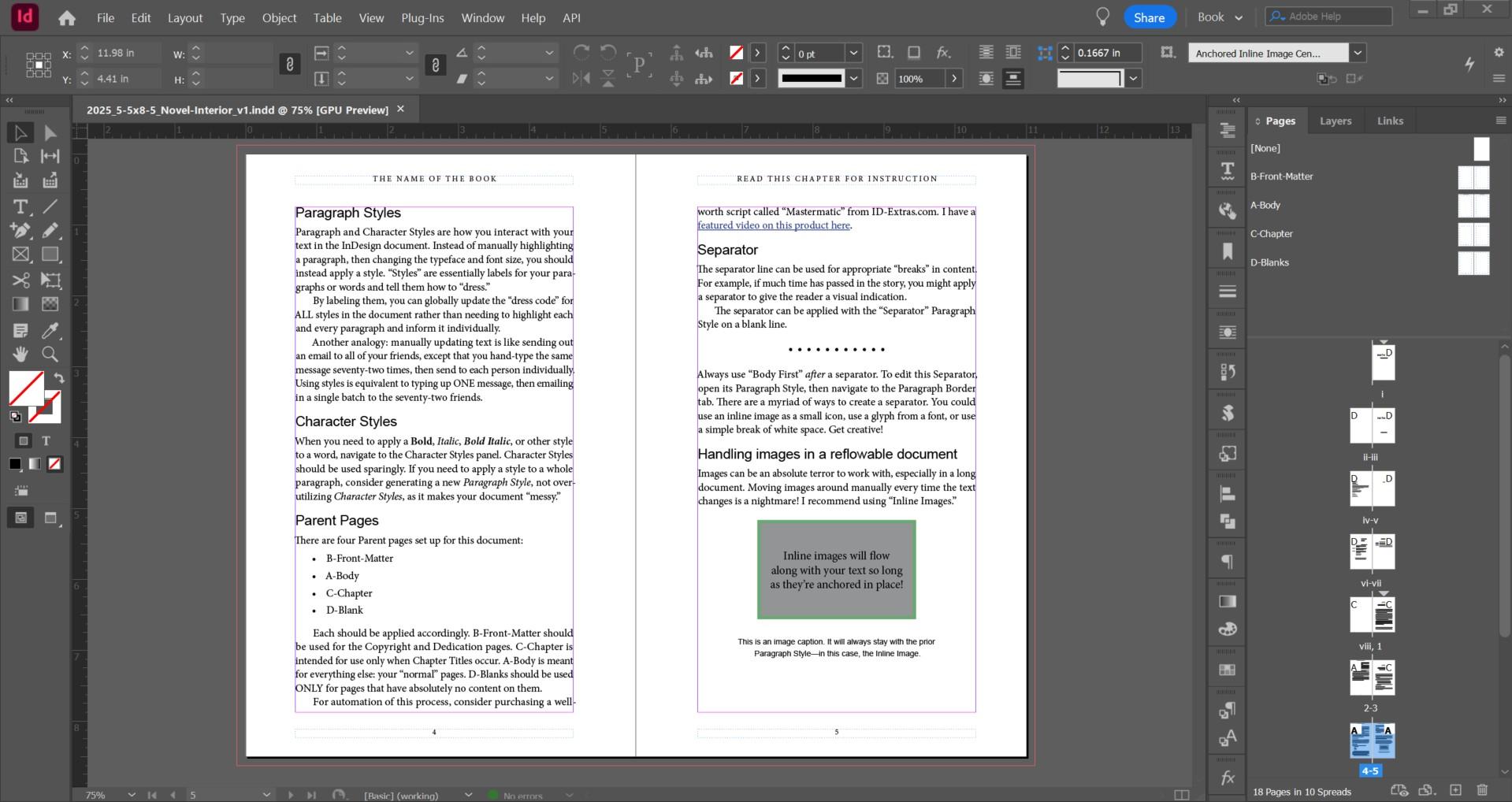Select the A-Body parent page
1512x802 pixels.
[x=1265, y=205]
